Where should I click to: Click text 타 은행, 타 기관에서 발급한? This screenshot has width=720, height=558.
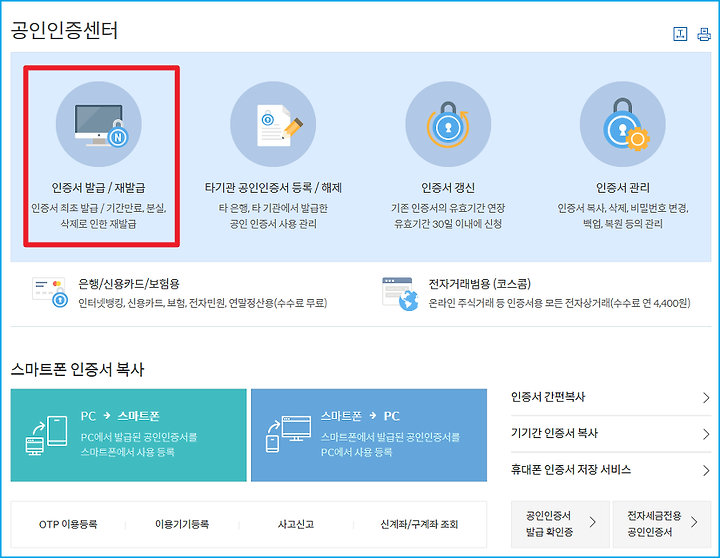click(273, 209)
